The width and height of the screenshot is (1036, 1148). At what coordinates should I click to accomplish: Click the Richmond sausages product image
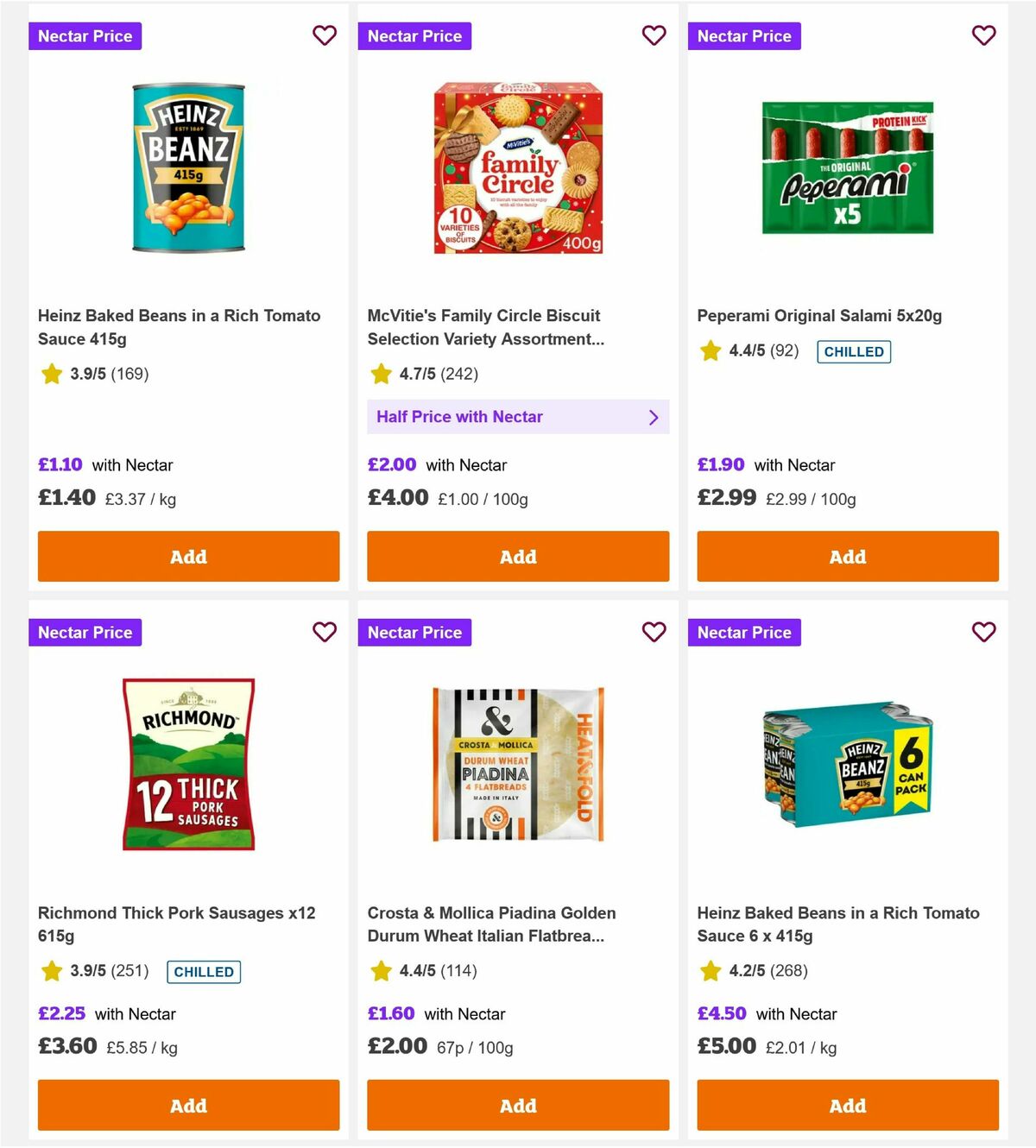[188, 763]
